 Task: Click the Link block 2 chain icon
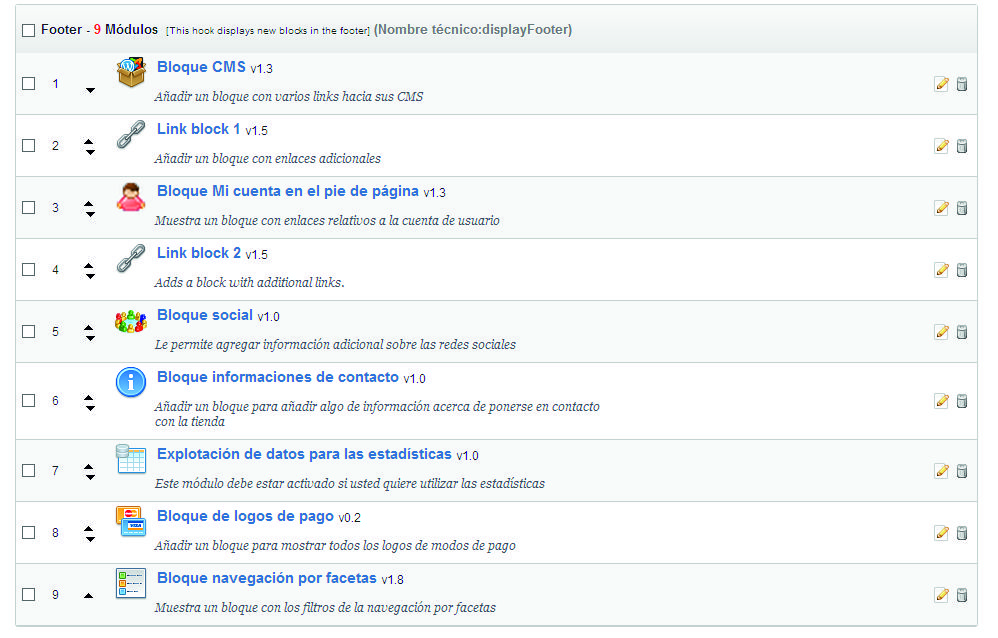click(131, 259)
